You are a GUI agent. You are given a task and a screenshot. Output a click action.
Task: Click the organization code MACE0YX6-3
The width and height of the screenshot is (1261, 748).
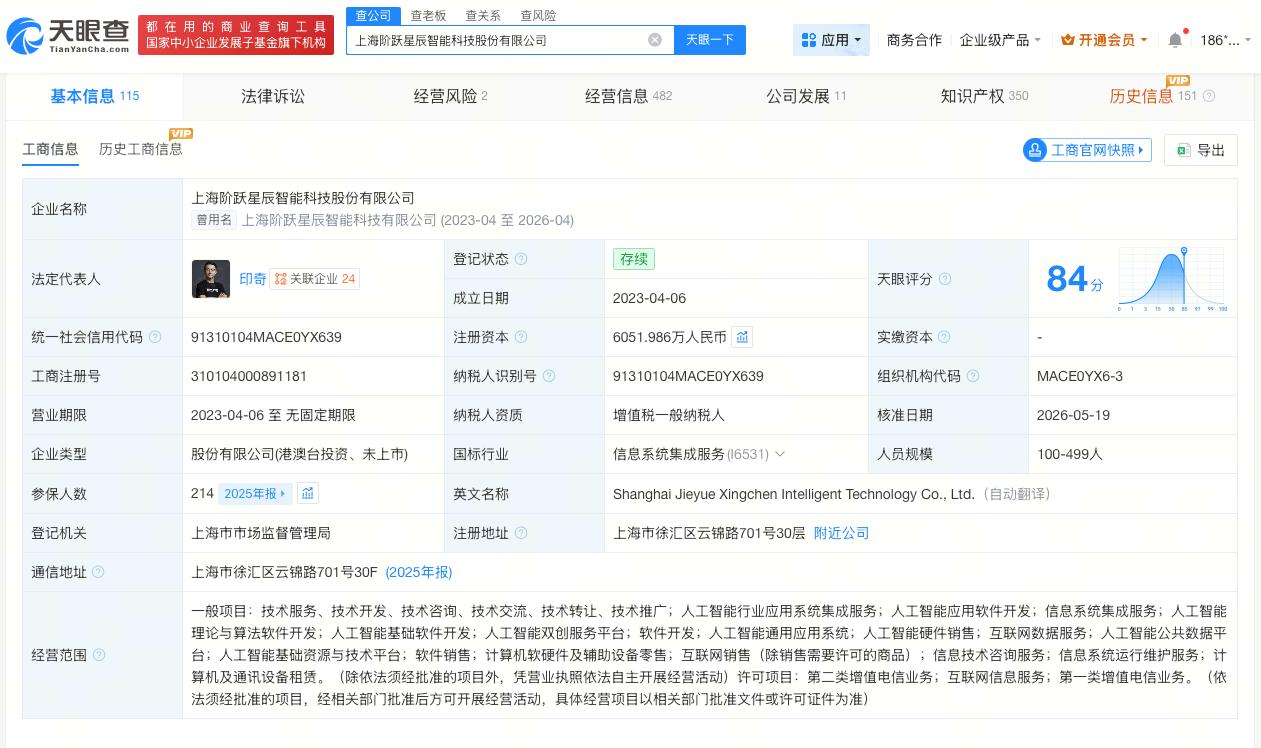pyautogui.click(x=1080, y=376)
